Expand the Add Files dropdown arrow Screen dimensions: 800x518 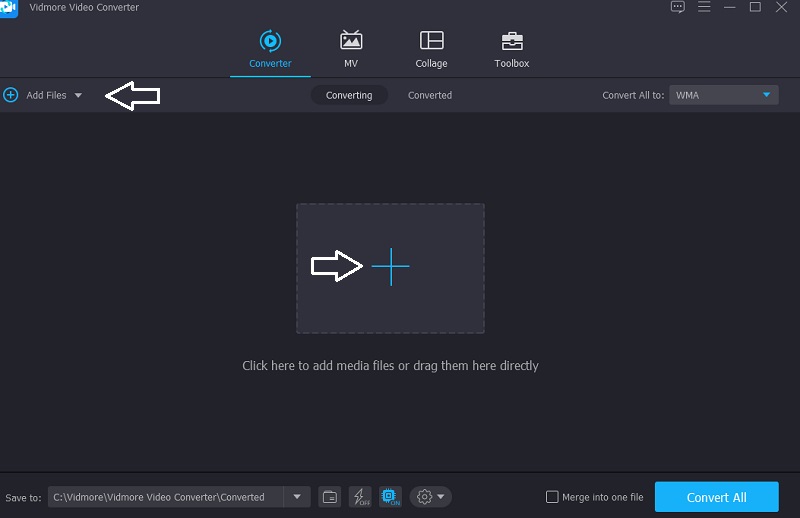tap(78, 95)
